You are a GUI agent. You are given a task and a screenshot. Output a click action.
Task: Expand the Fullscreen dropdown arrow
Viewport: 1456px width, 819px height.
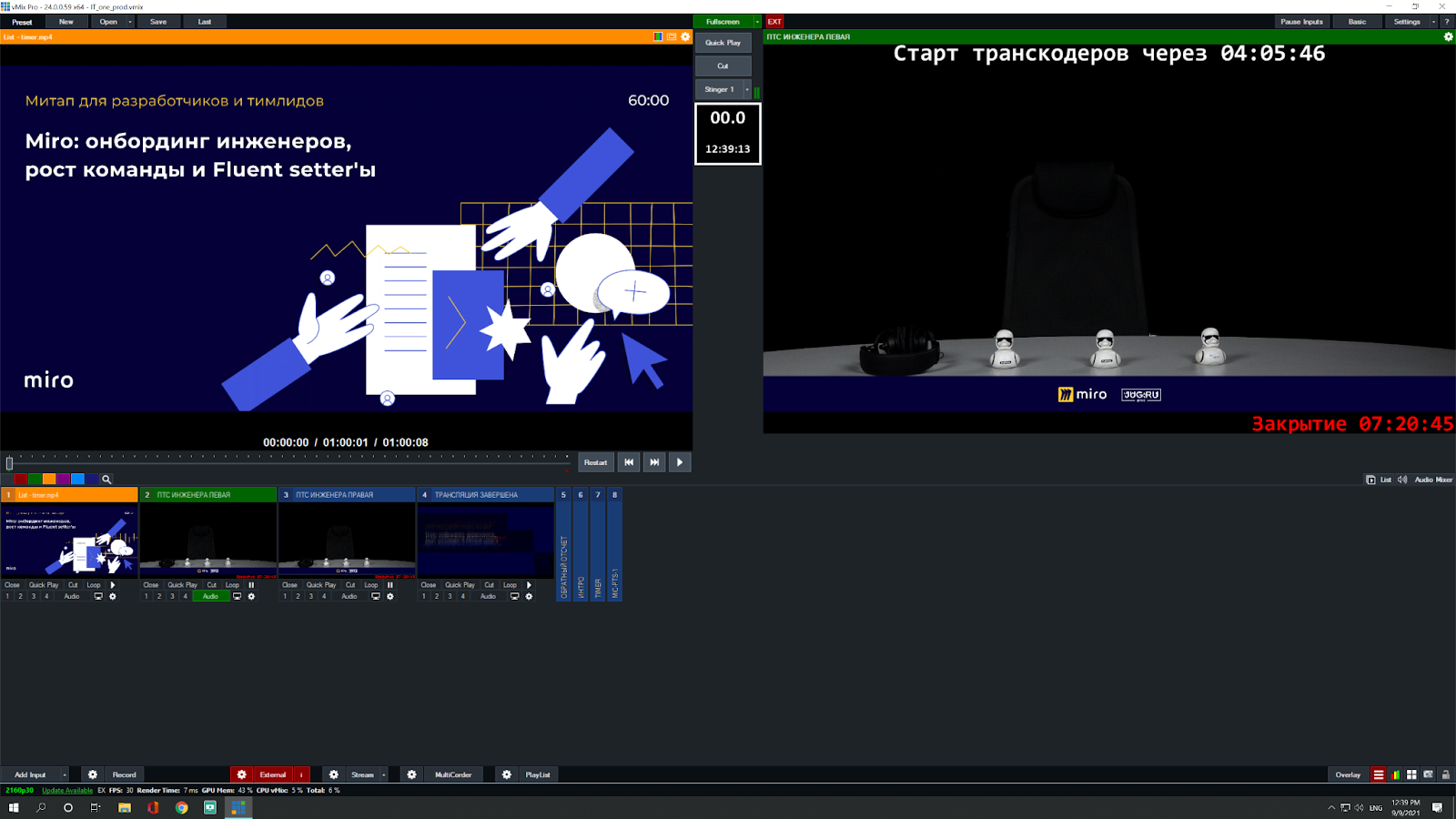757,21
